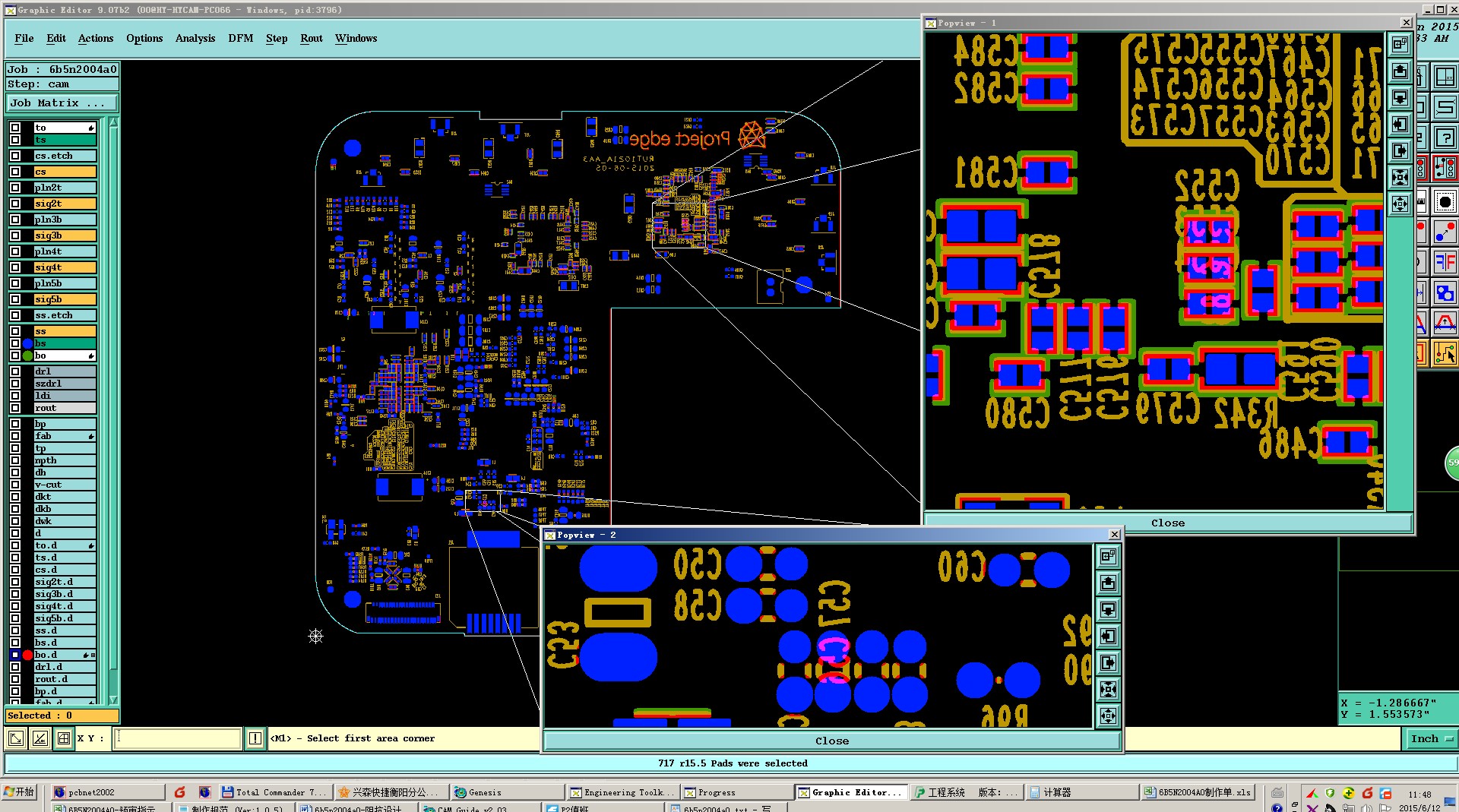The image size is (1459, 812).
Task: Click the top window-link icon in Popview 2
Action: 1108,557
